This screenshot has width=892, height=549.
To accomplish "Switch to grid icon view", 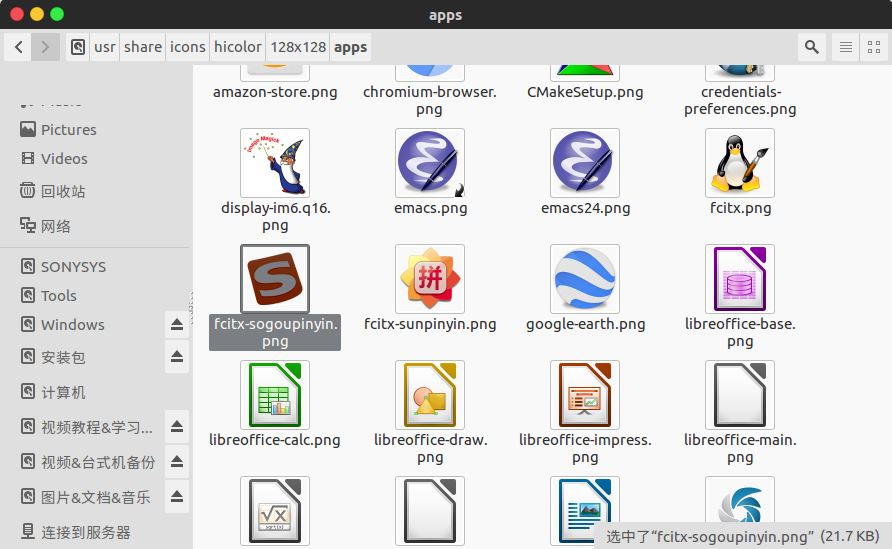I will coord(875,47).
